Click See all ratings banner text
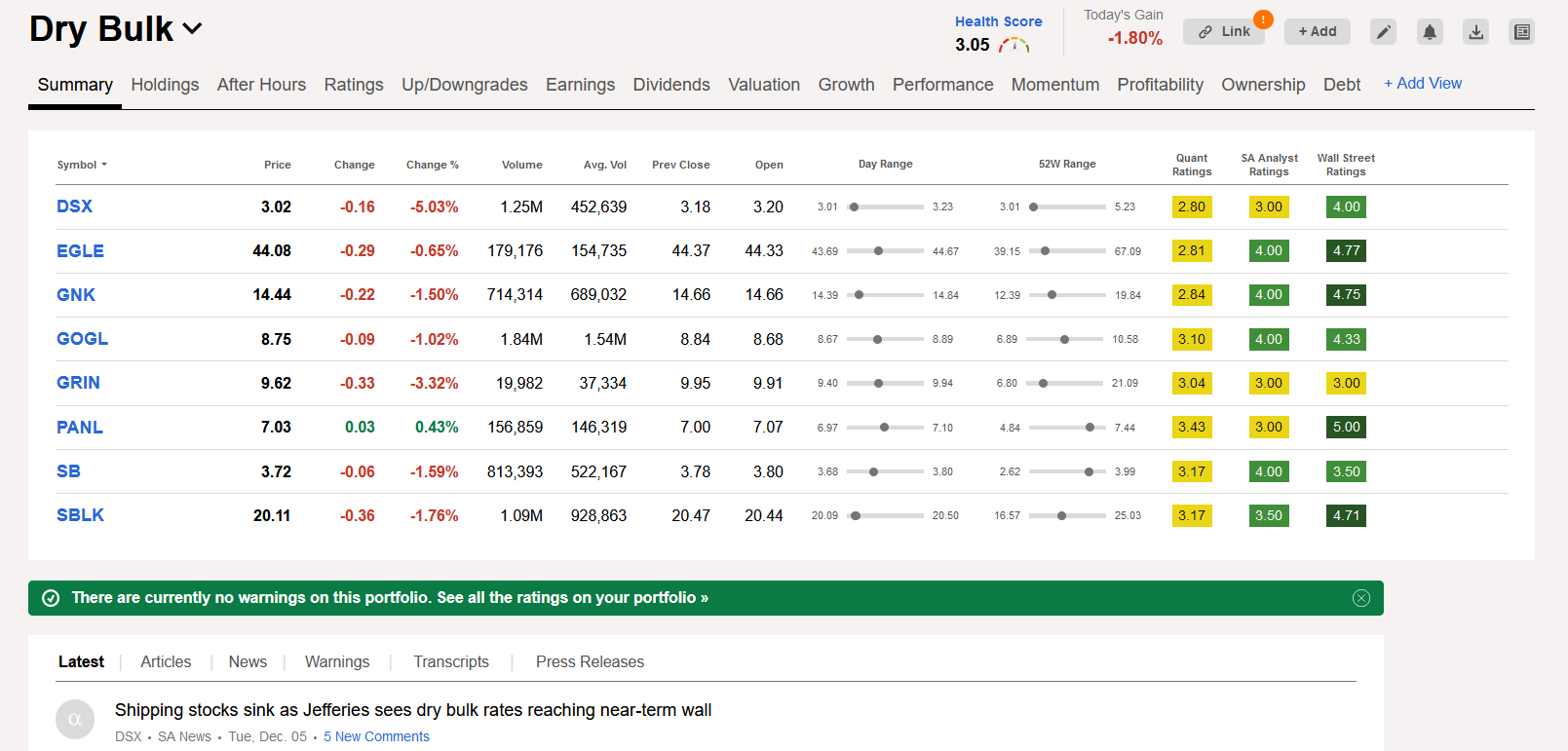1568x751 pixels. click(x=572, y=598)
